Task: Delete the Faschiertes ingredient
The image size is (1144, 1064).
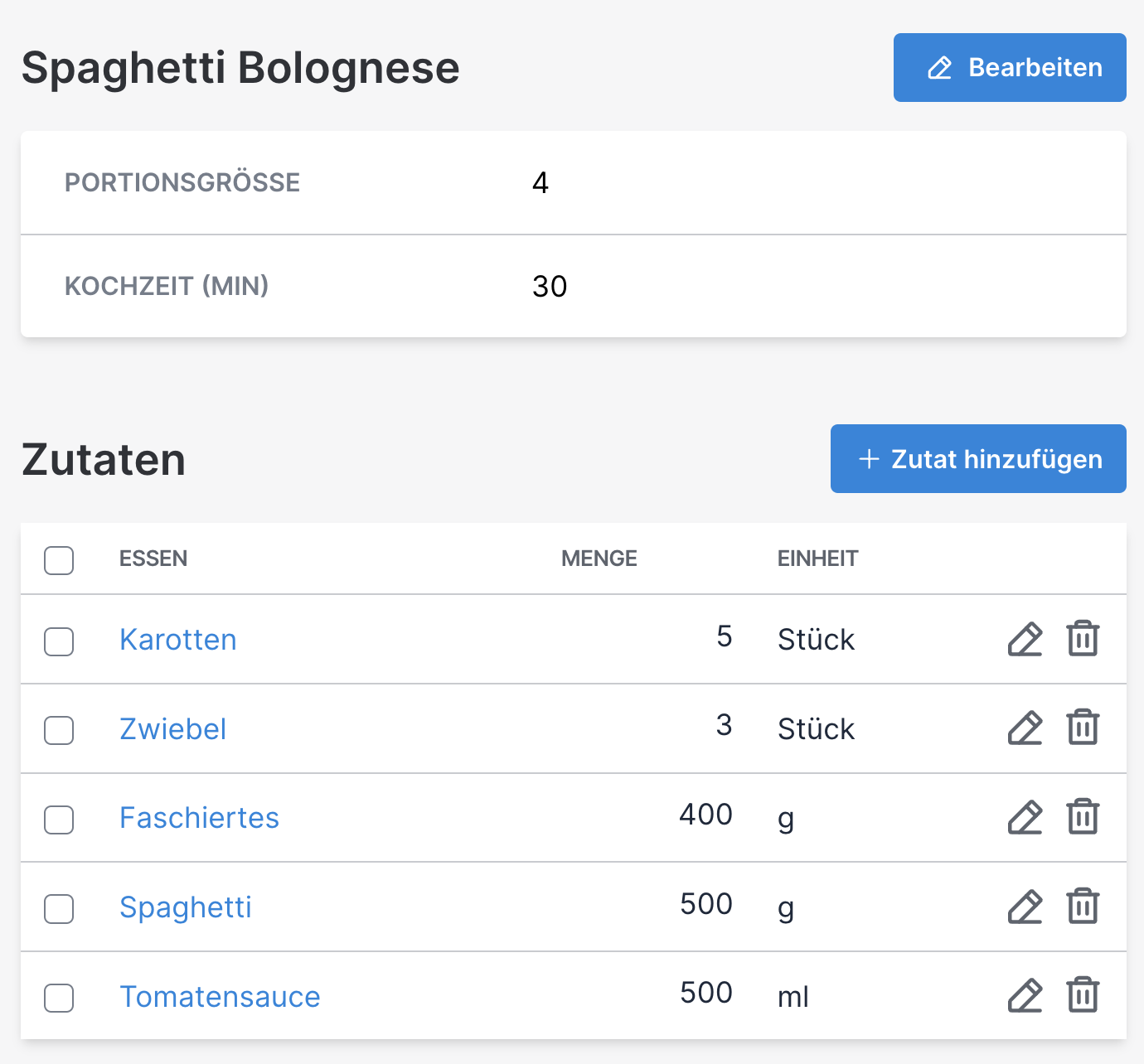Action: coord(1083,818)
